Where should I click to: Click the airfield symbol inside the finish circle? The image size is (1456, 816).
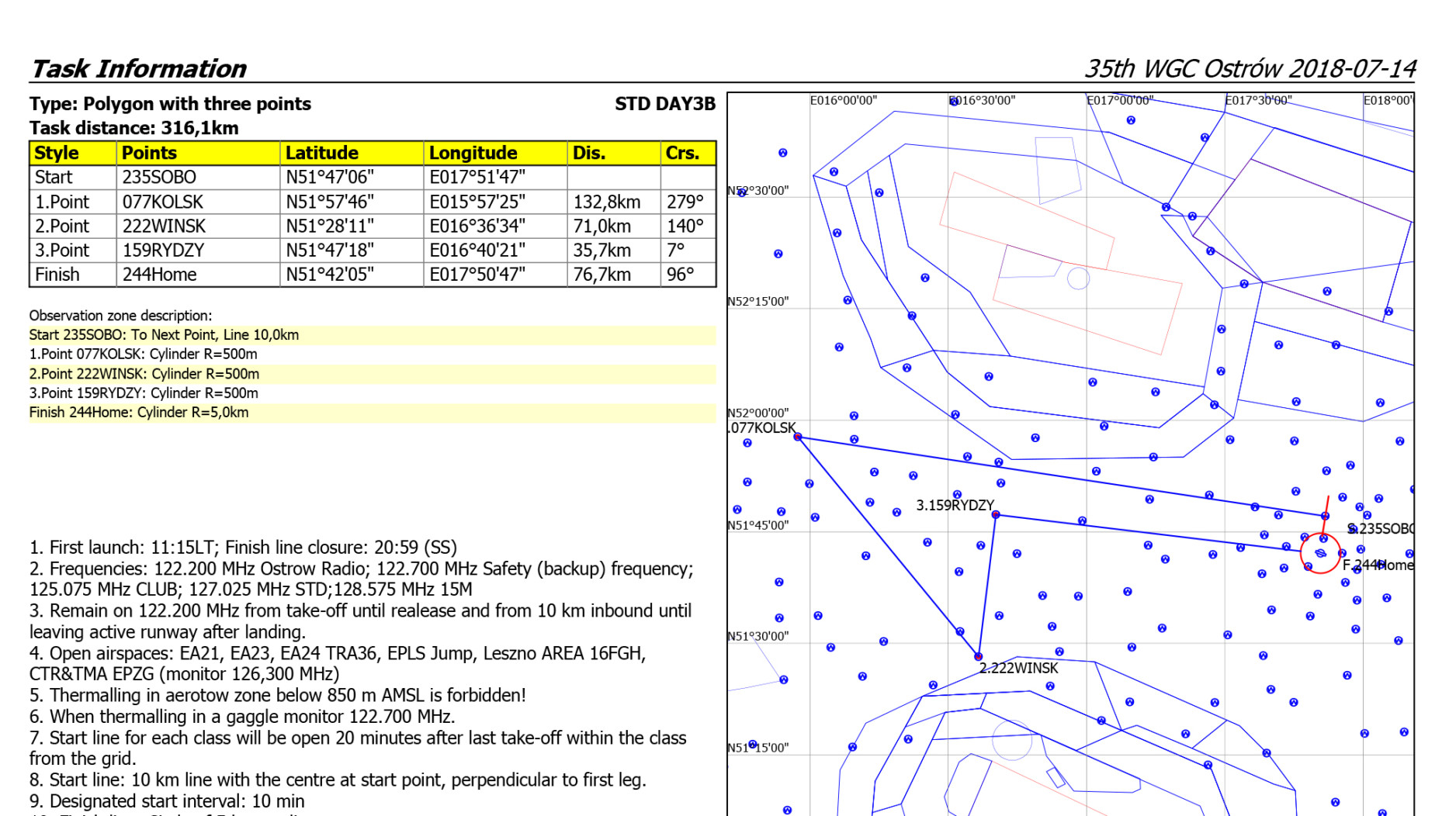(x=1321, y=553)
